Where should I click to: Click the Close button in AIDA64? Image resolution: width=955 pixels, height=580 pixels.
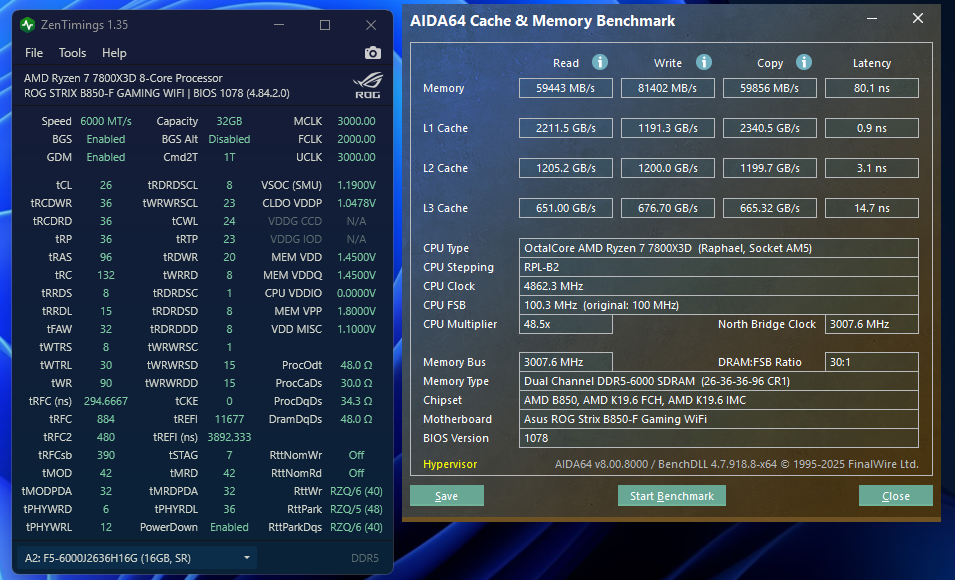895,496
